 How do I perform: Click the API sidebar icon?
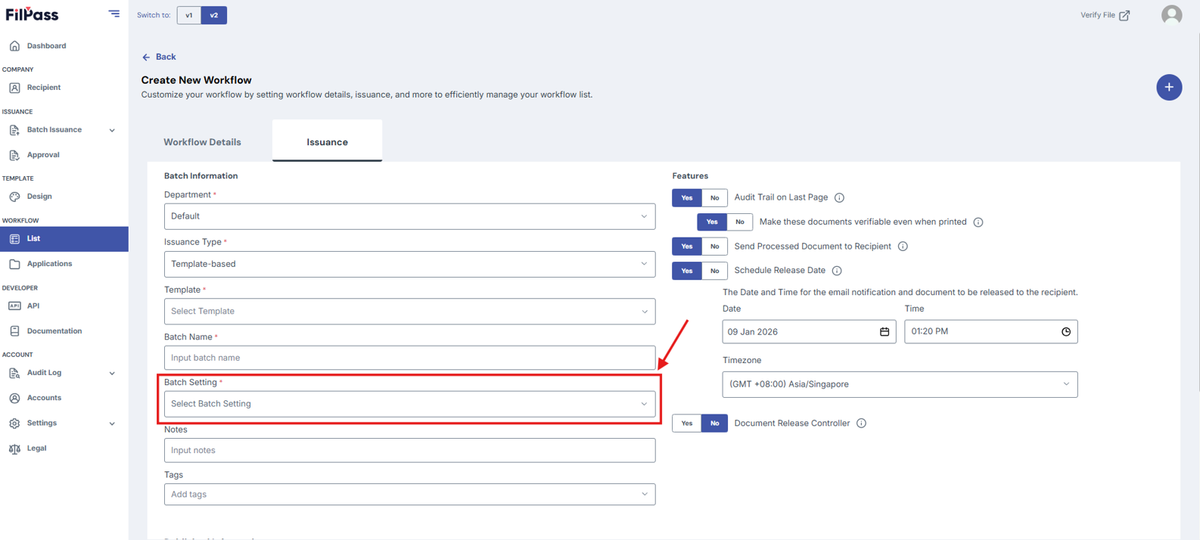coord(15,306)
